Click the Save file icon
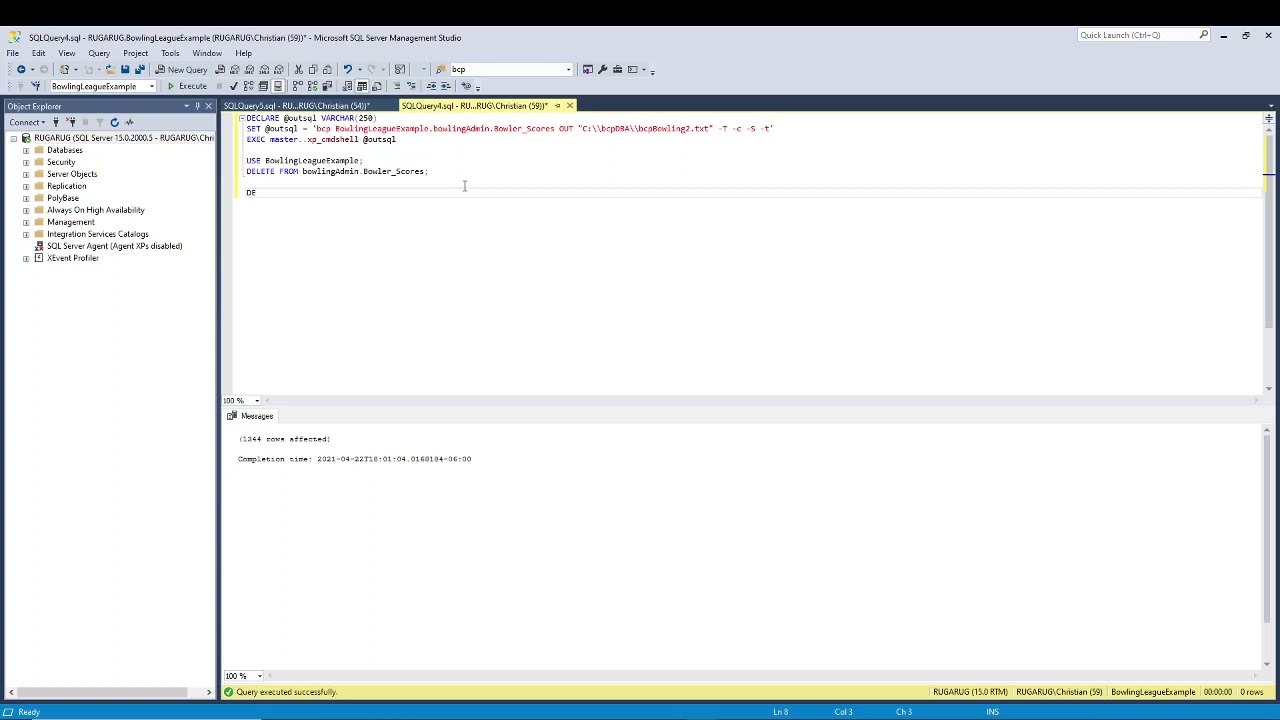 click(x=125, y=69)
